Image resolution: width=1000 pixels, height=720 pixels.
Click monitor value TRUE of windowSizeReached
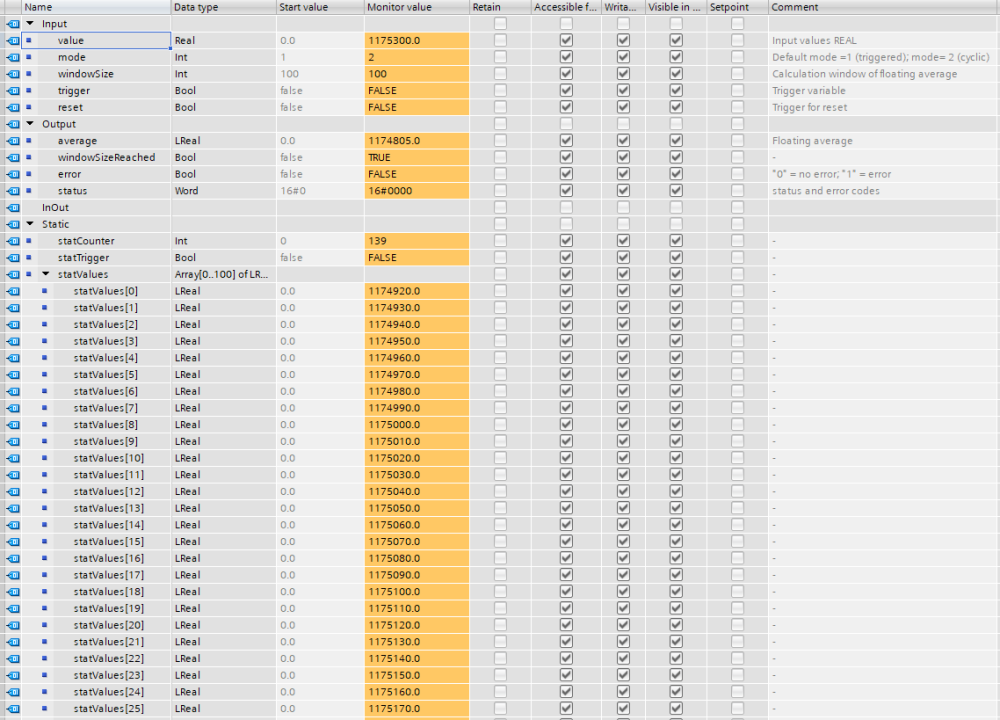(417, 157)
